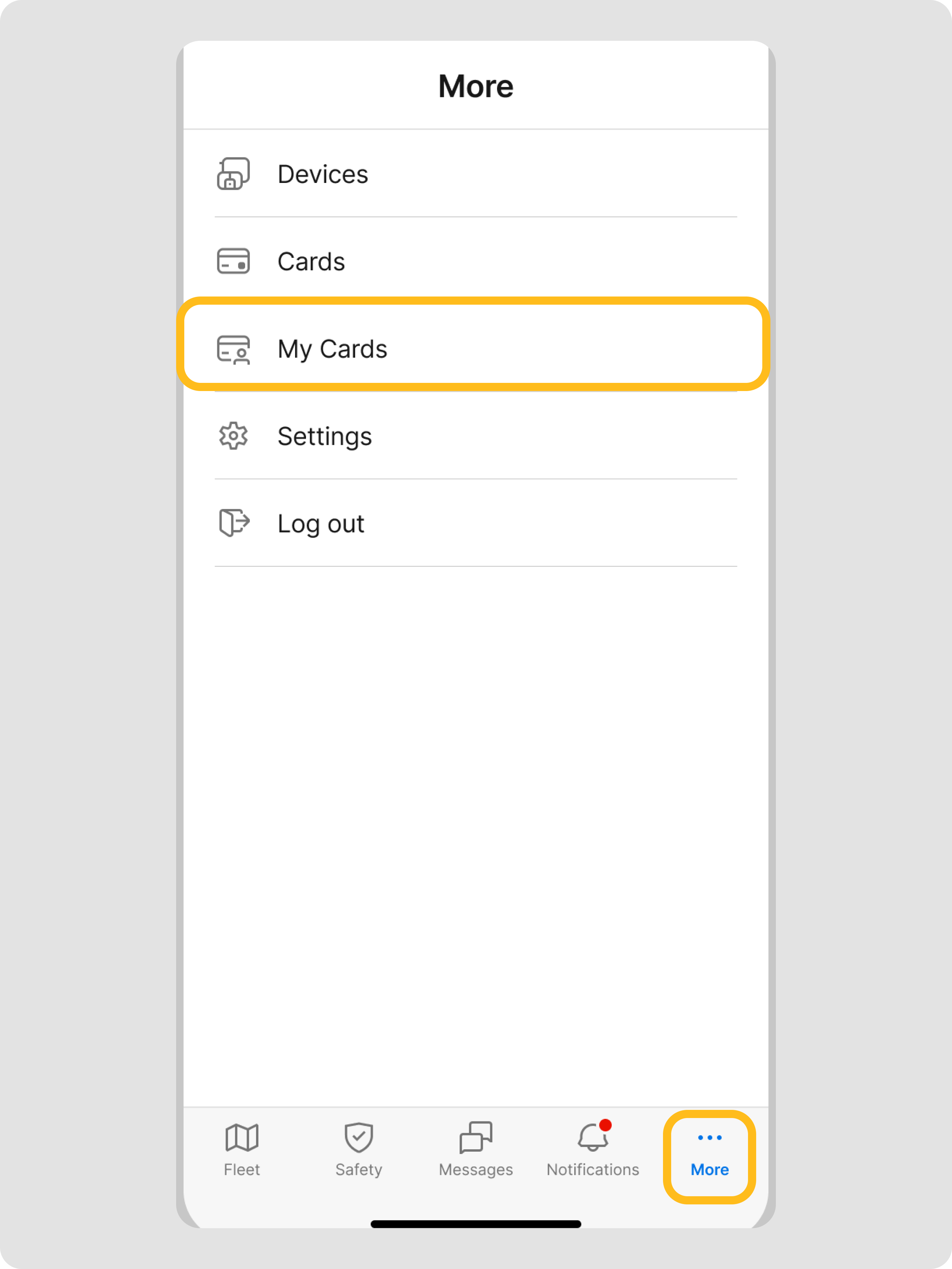This screenshot has width=952, height=1269.
Task: Click the Settings gear icon
Action: click(234, 436)
